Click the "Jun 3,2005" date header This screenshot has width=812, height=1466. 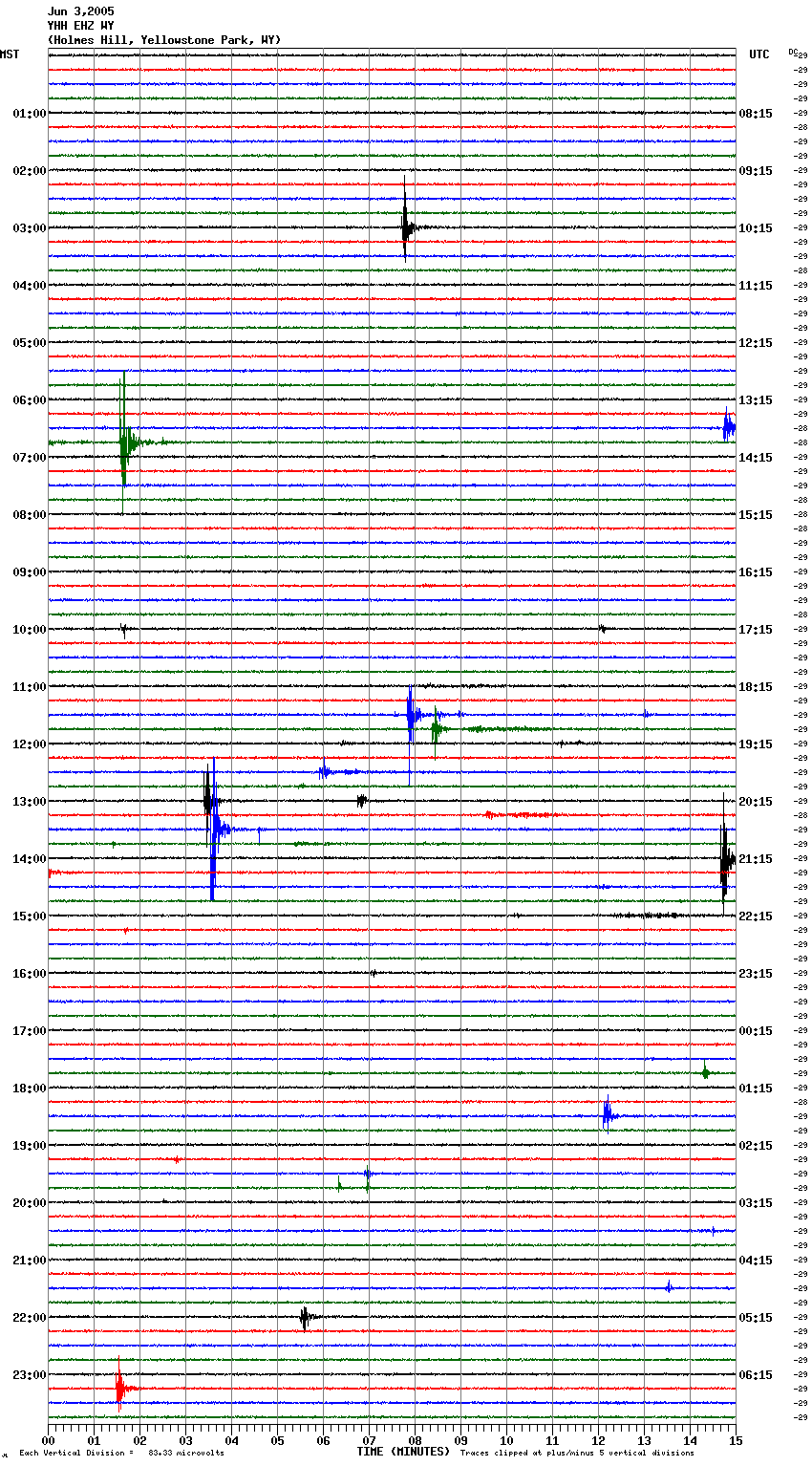(x=80, y=11)
